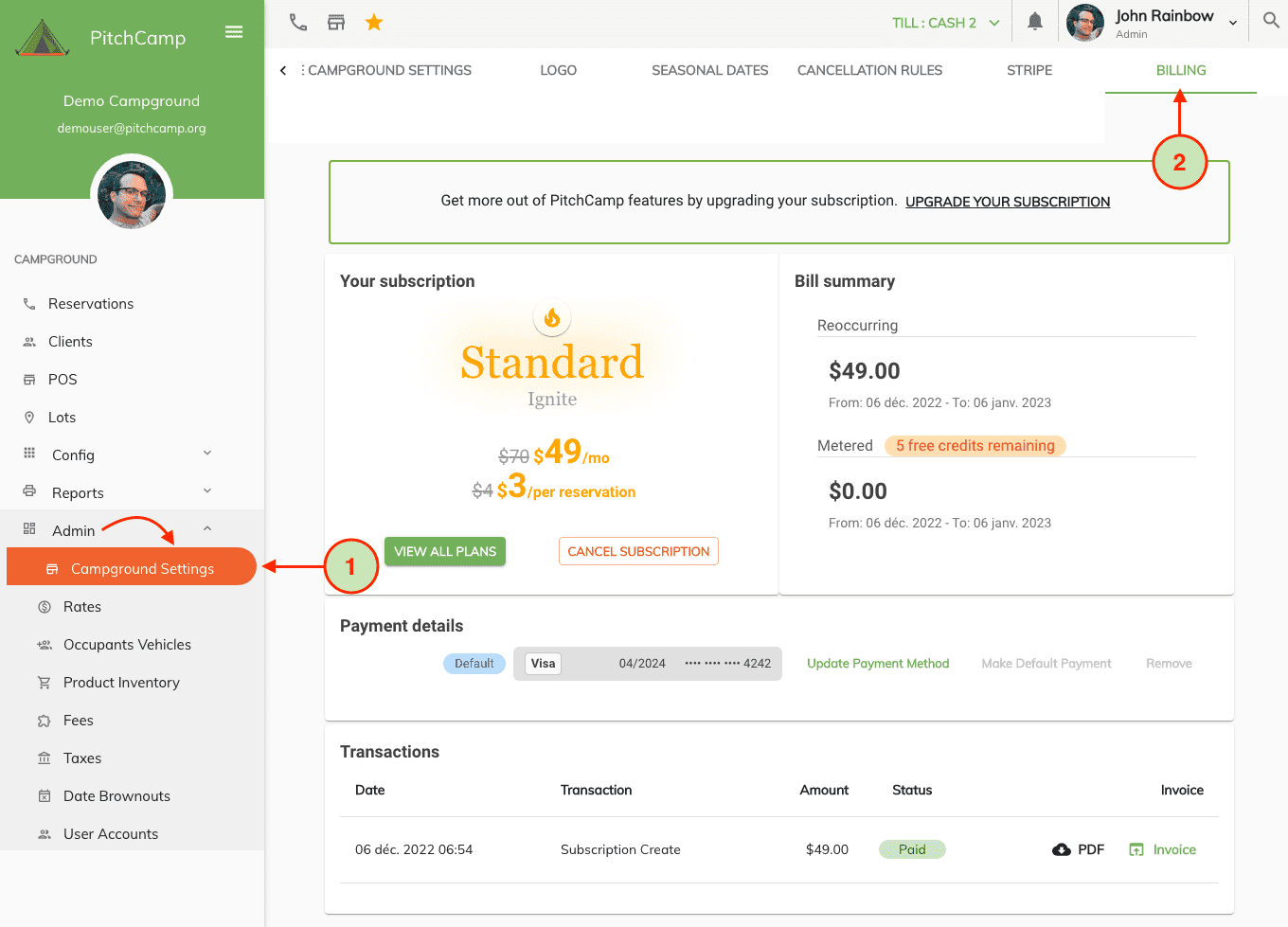Click the Subscription Create transaction cell
Screen dimensions: 1288x927
[620, 849]
